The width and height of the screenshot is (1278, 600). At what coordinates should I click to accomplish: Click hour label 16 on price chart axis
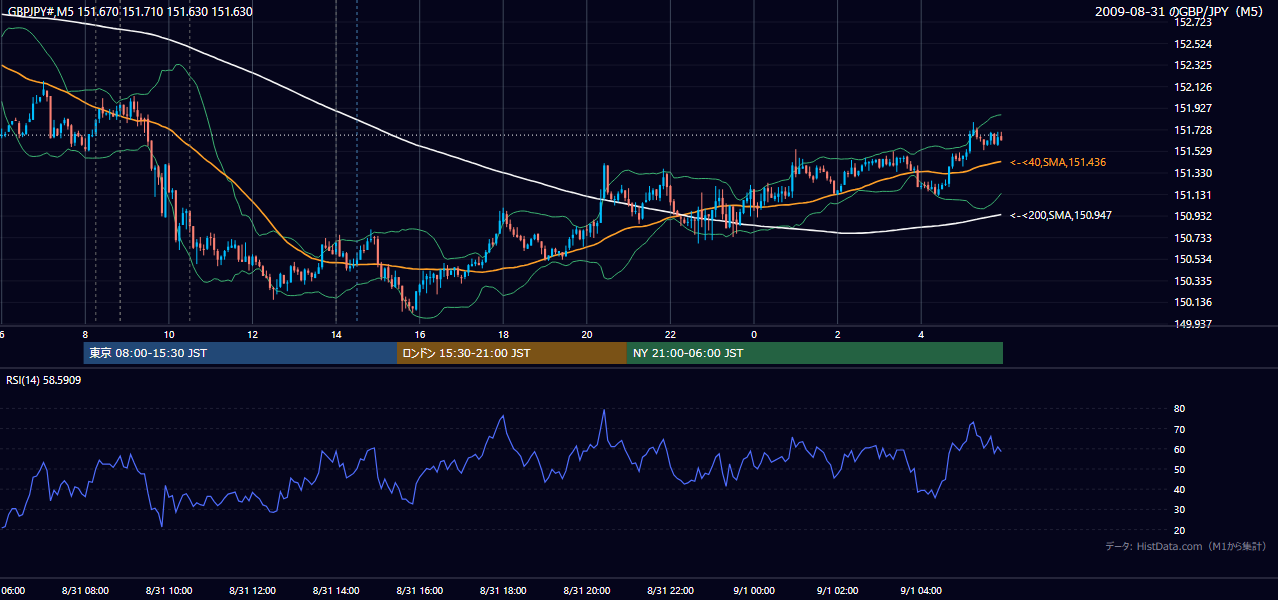tap(420, 334)
